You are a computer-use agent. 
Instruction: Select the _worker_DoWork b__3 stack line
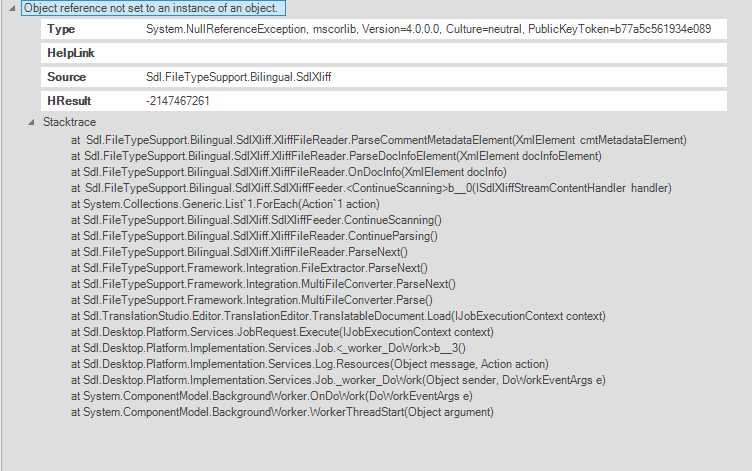click(x=268, y=348)
